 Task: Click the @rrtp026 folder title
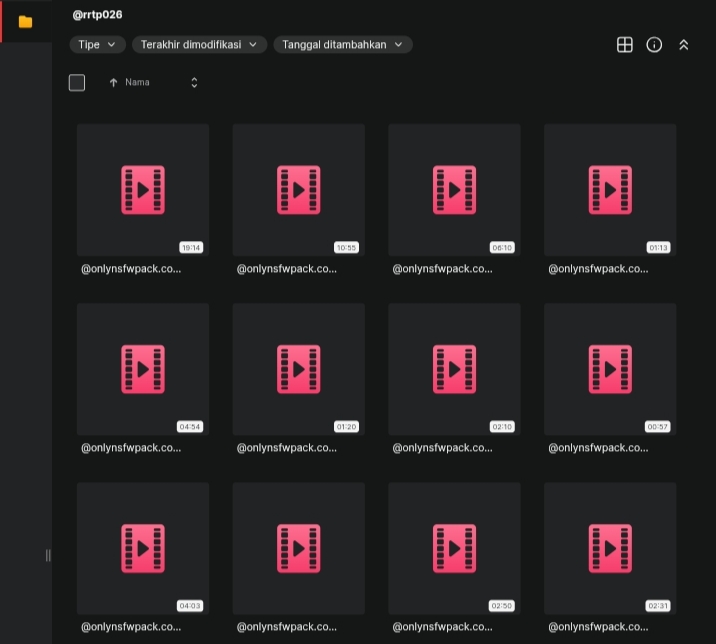point(98,15)
